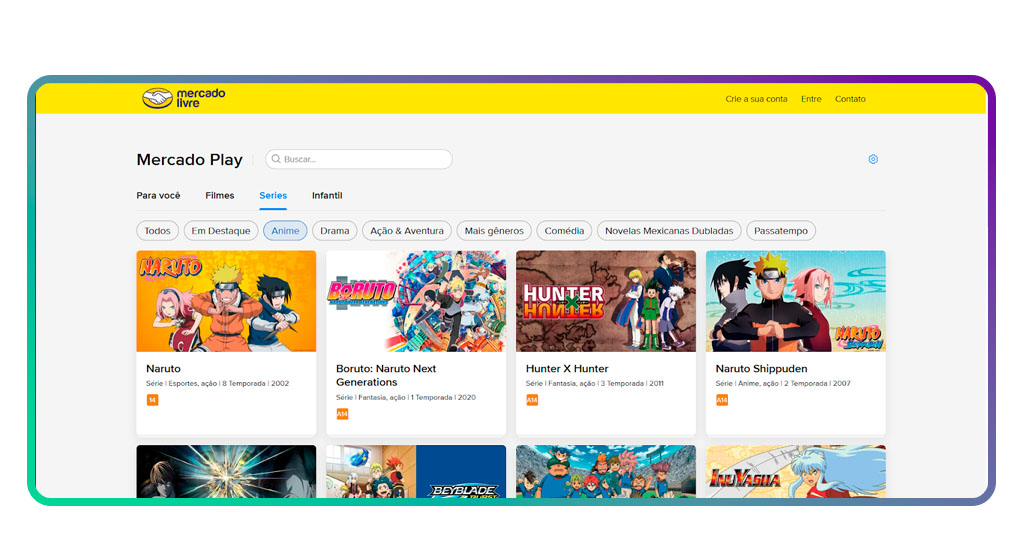Open the soccer team anime thumbnail
The height and width of the screenshot is (536, 1024).
606,471
